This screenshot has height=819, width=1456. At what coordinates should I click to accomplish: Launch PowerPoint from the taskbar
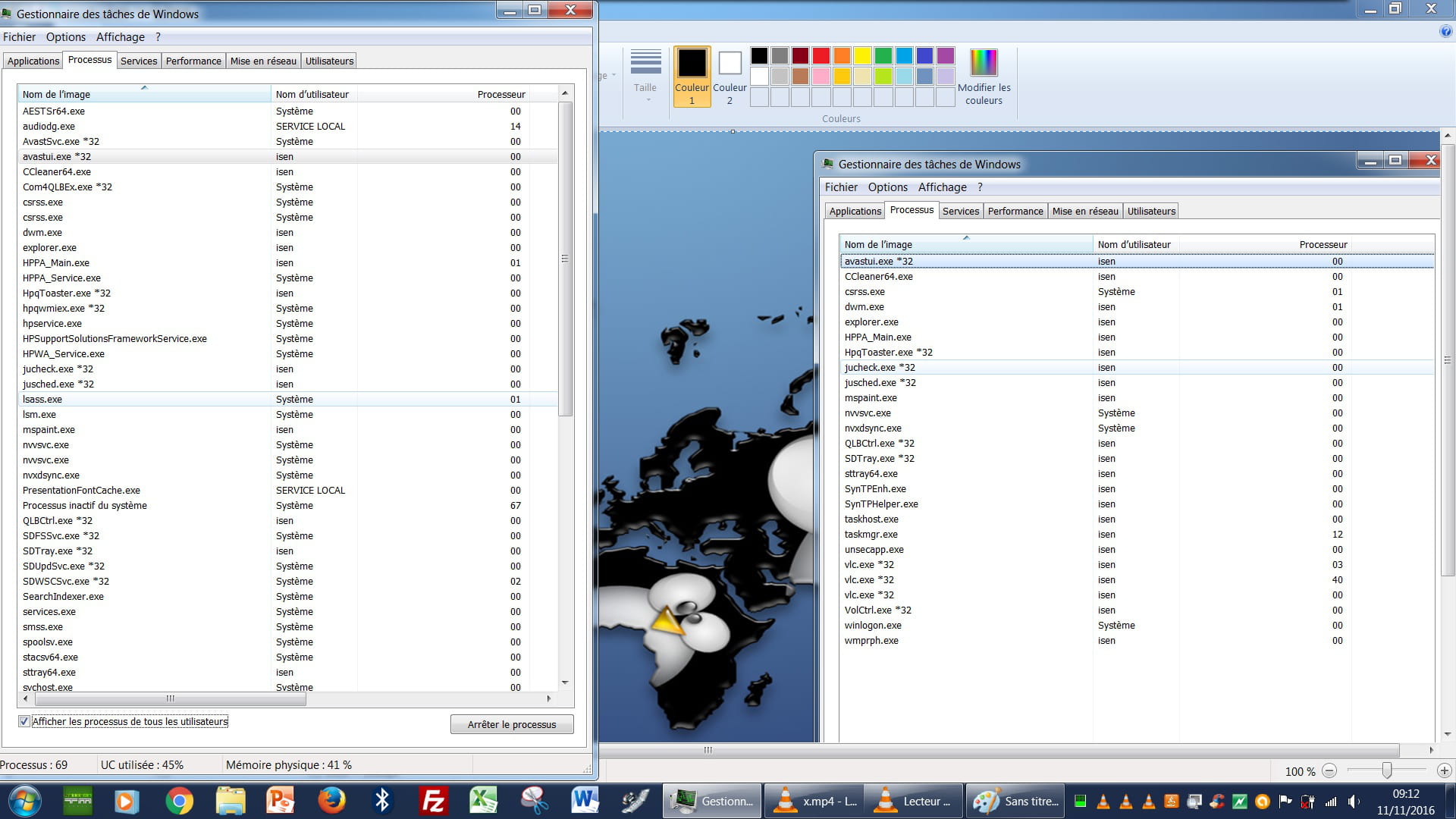click(280, 801)
